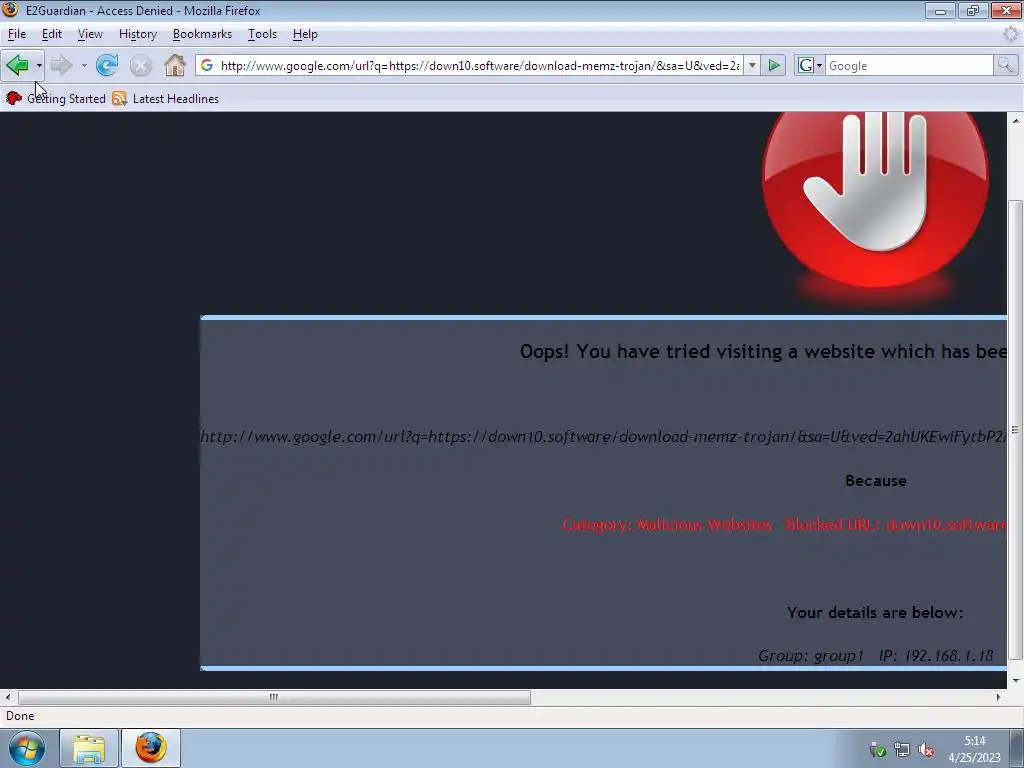The image size is (1024, 768).
Task: Open the search engine selector dropdown
Action: (x=810, y=65)
